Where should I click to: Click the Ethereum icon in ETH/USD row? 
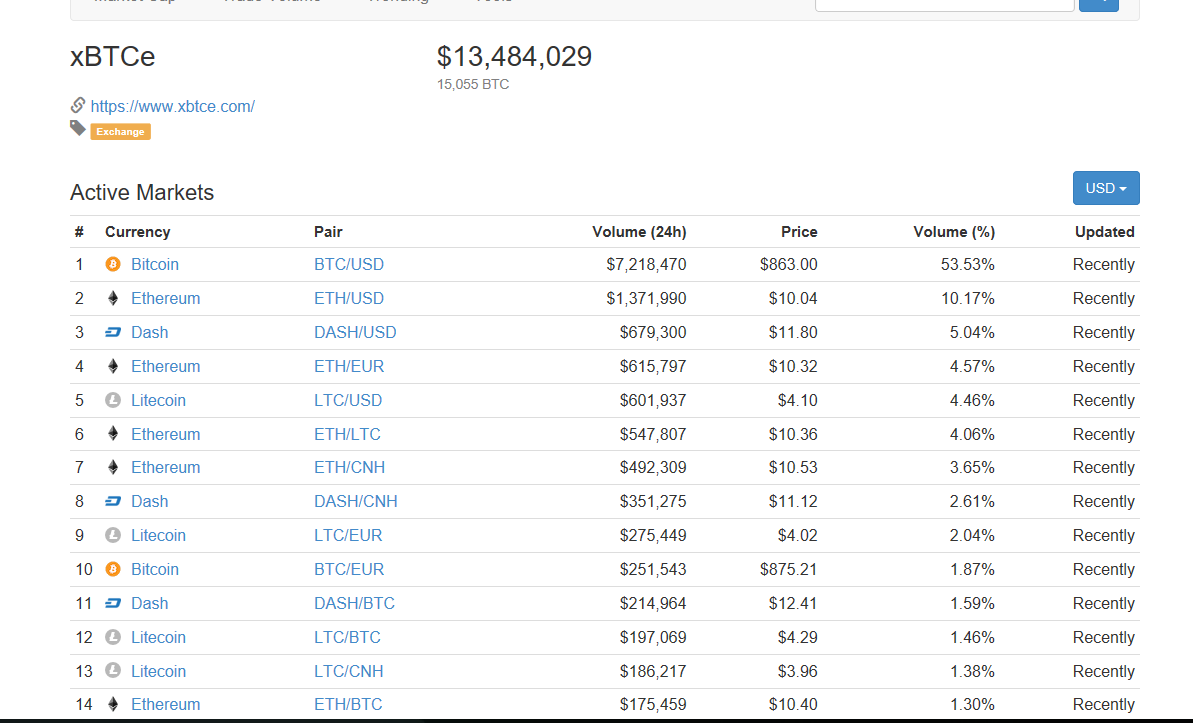pyautogui.click(x=113, y=298)
